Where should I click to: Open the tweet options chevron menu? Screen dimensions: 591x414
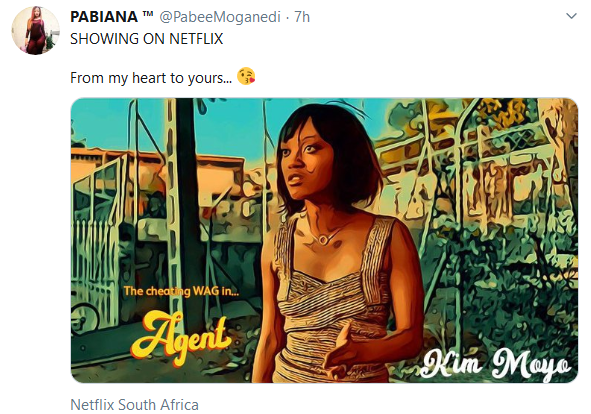coord(571,16)
